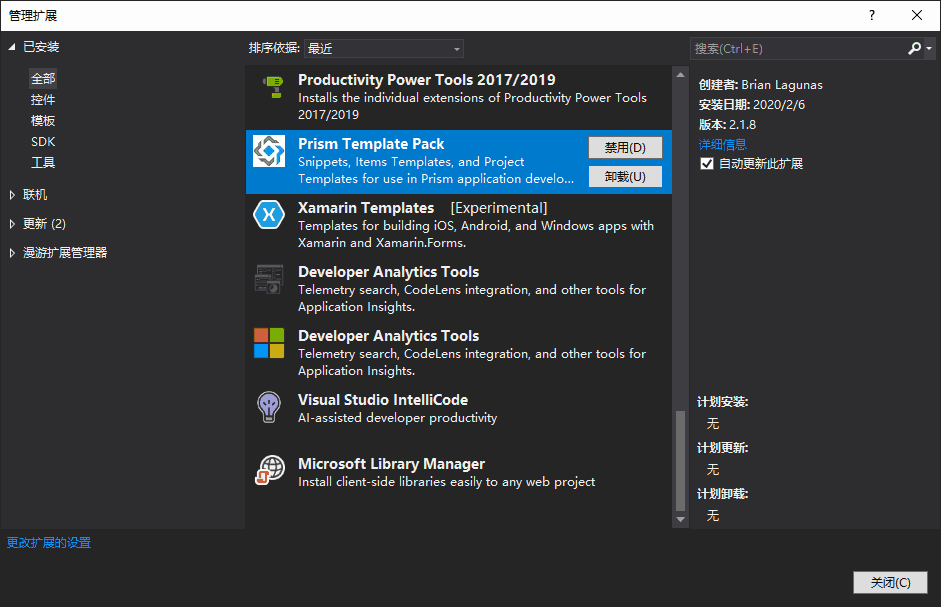Select the 工具 category

click(x=43, y=163)
